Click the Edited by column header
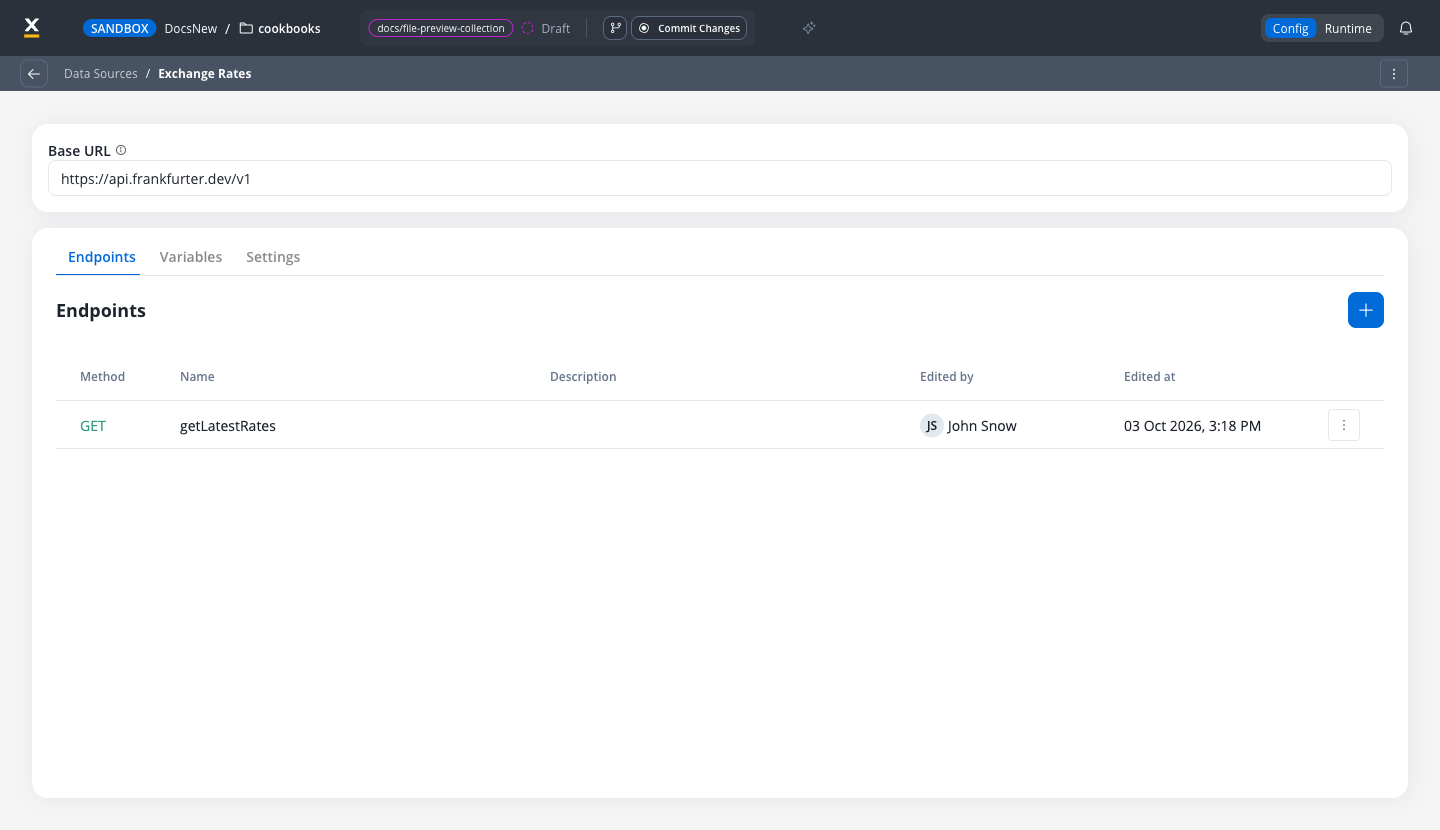 [x=947, y=377]
